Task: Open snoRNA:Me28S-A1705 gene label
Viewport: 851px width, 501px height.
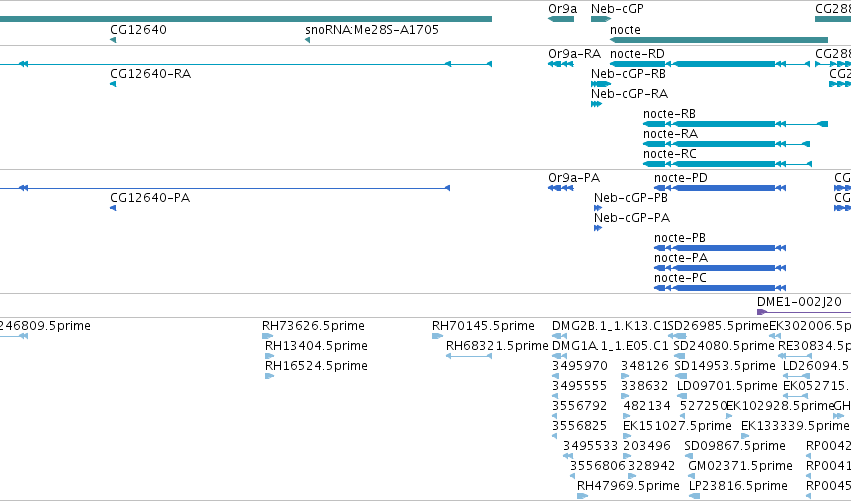Action: 372,30
